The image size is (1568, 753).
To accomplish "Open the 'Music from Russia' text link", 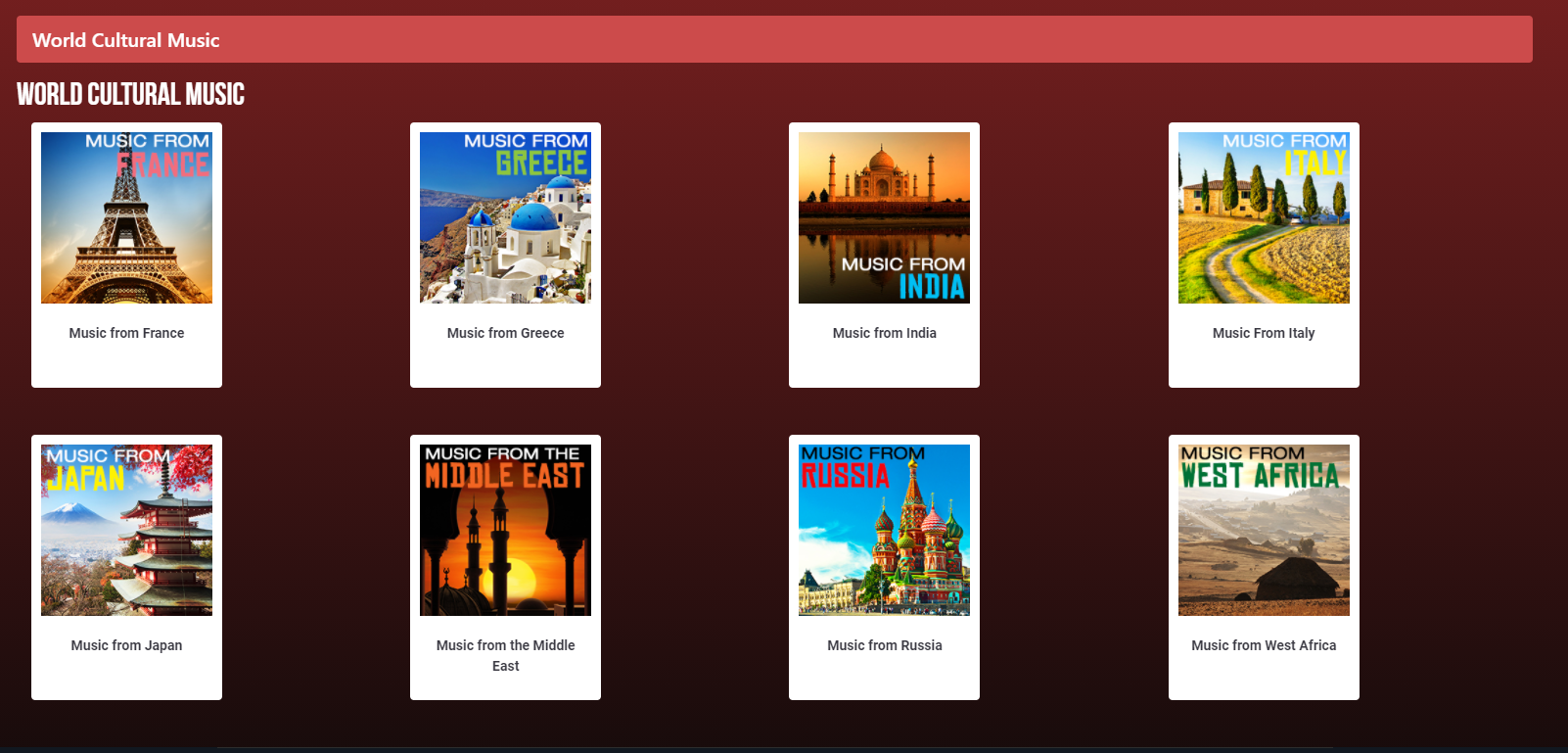I will coord(884,645).
